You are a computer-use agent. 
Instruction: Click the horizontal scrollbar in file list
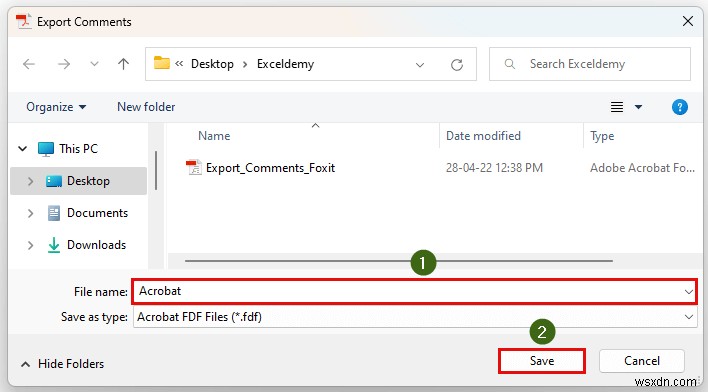pos(399,261)
